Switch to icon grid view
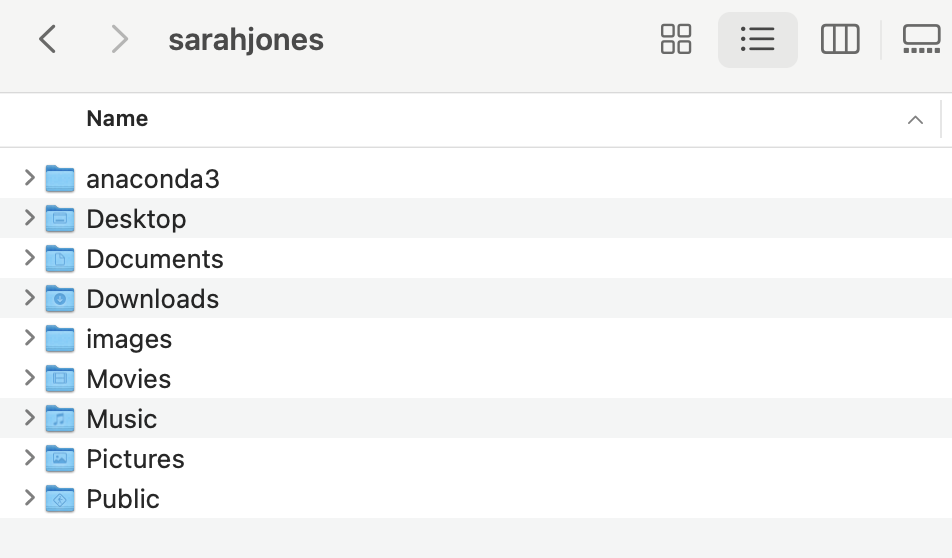The height and width of the screenshot is (558, 952). coord(676,40)
